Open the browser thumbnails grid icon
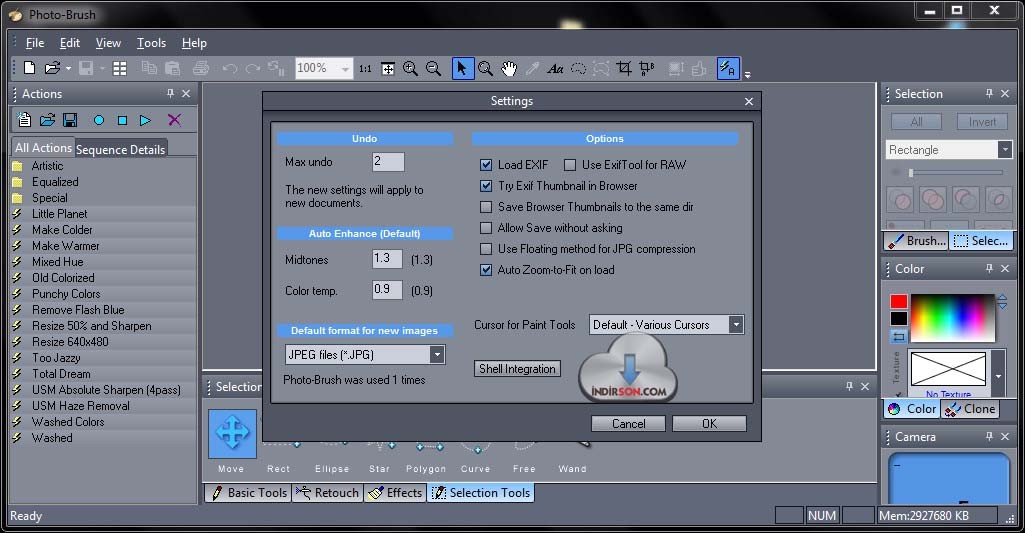This screenshot has width=1025, height=533. 120,68
